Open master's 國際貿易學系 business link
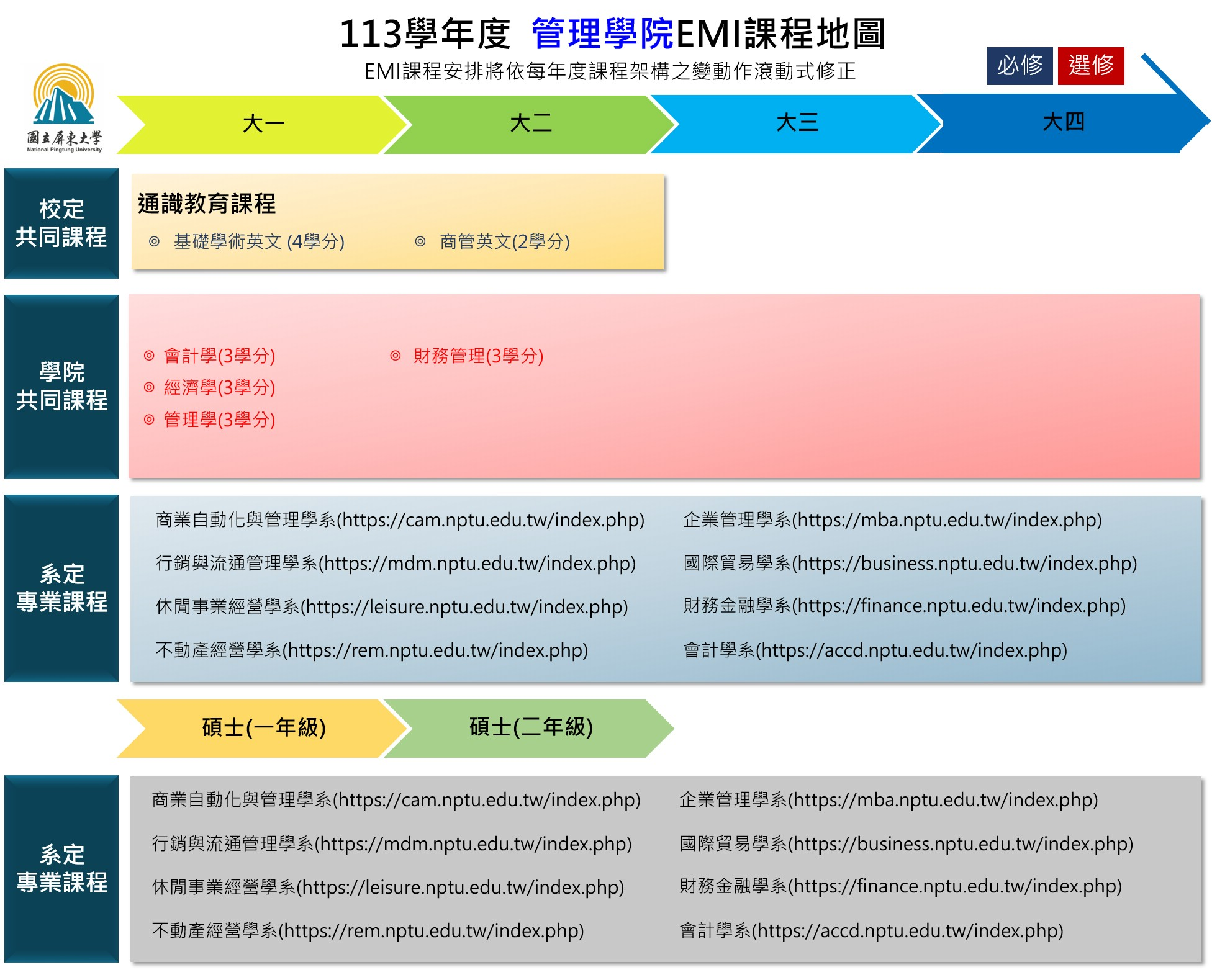This screenshot has width=1212, height=980. (907, 843)
